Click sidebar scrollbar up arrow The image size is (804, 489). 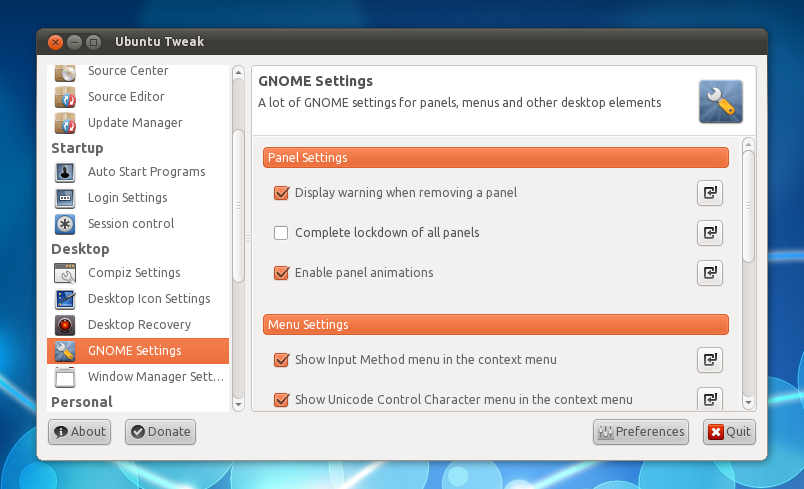coord(238,72)
